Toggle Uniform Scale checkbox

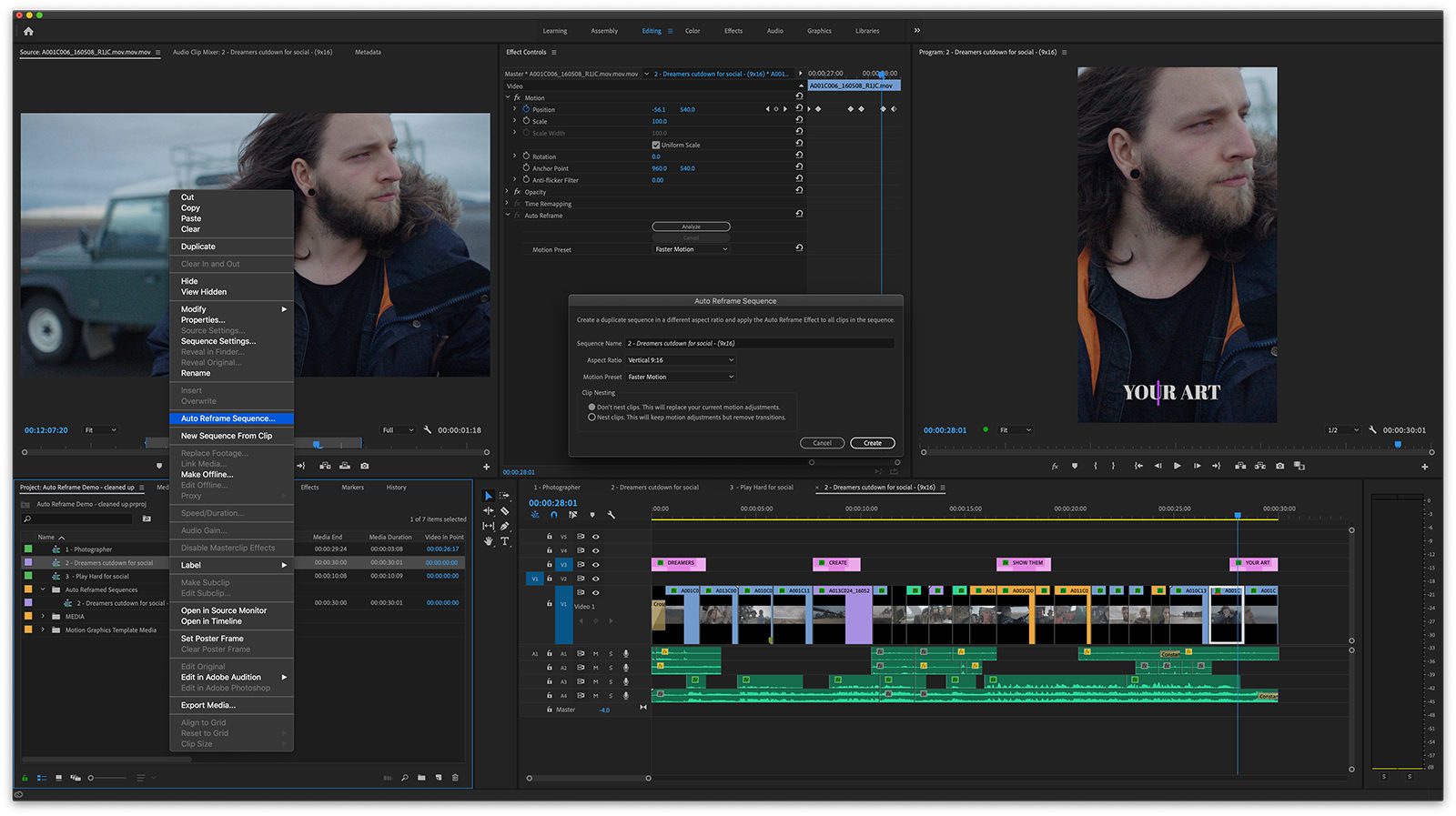click(656, 145)
